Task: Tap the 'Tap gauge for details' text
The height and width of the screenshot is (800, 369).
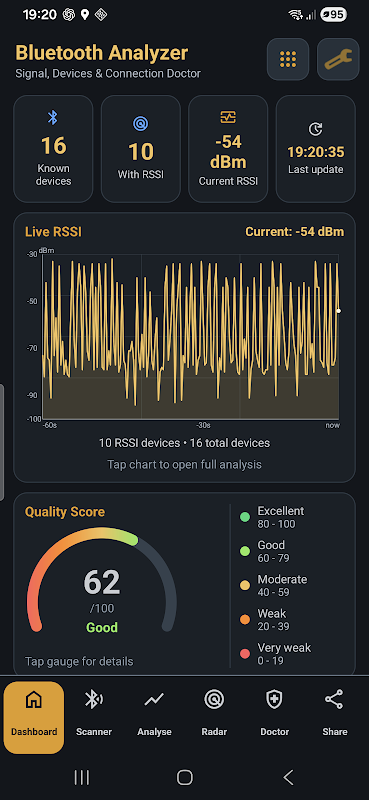Action: [79, 661]
